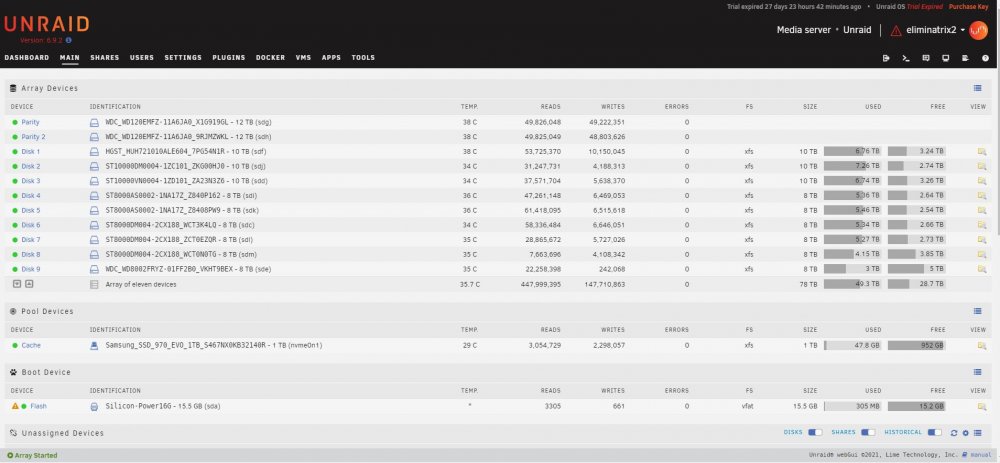Toggle the HISTORICAL switch

935,432
